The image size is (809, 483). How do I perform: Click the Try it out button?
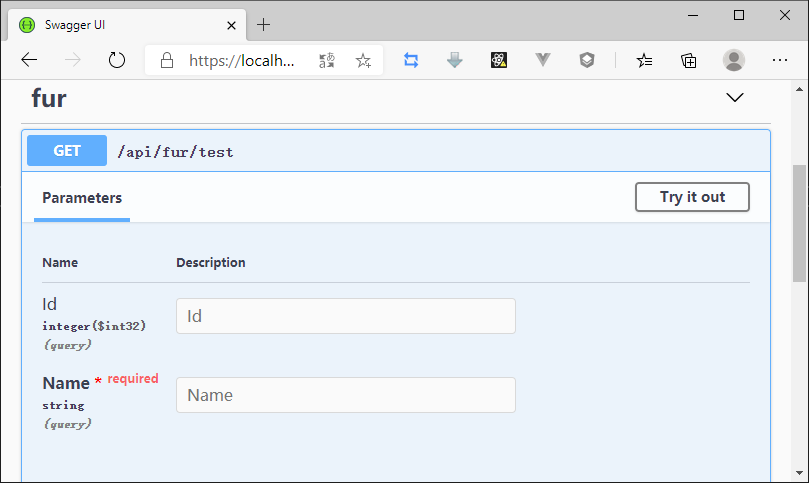[692, 197]
